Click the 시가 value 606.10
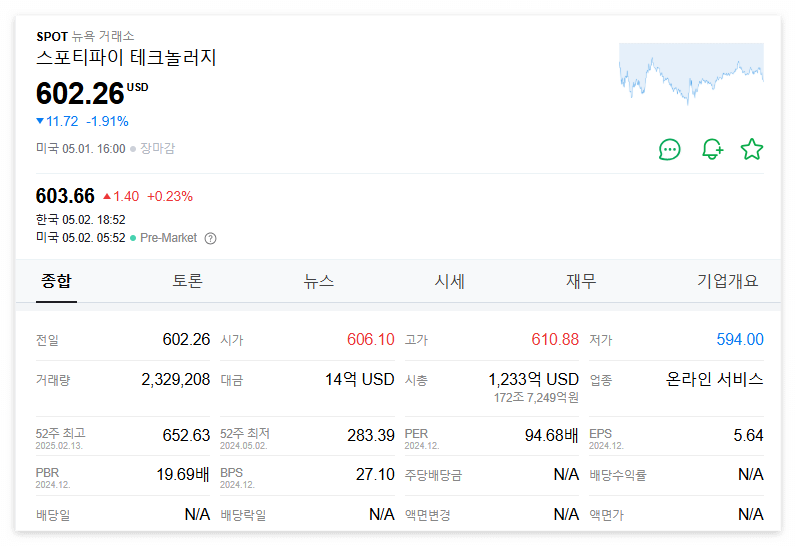796x546 pixels. (371, 339)
